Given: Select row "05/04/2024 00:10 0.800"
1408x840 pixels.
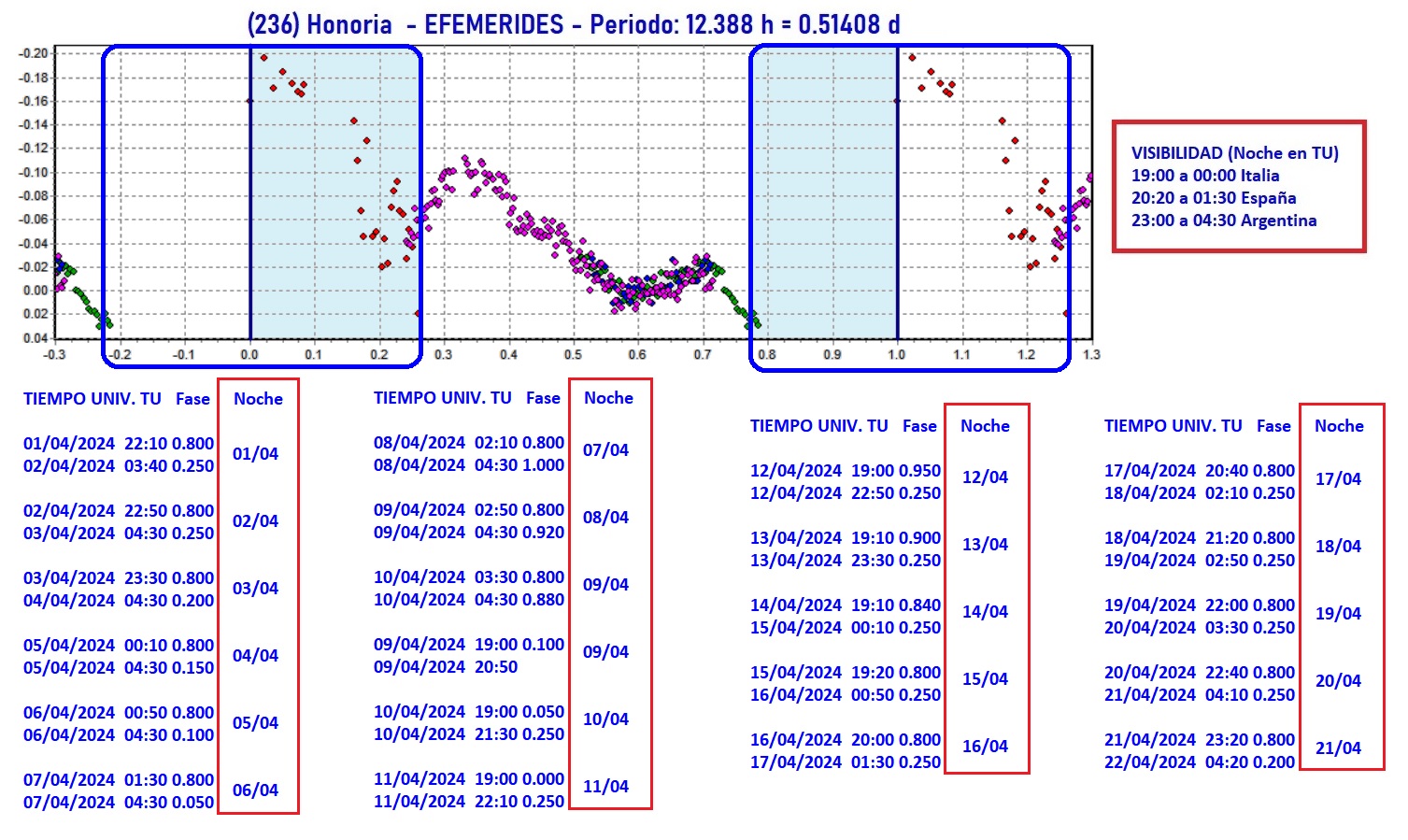Looking at the screenshot, I should [119, 645].
